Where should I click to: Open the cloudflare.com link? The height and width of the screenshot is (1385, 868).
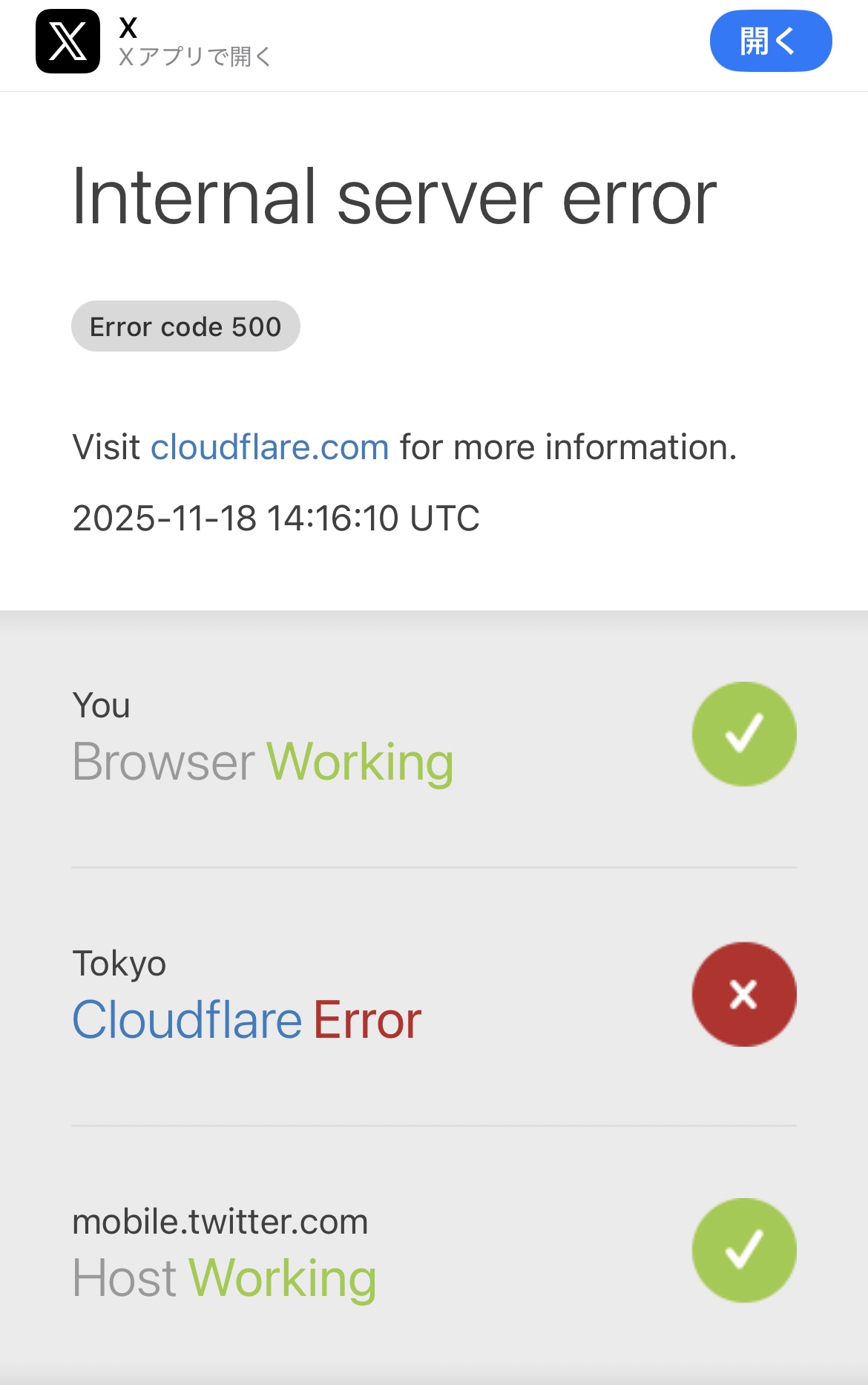tap(270, 447)
